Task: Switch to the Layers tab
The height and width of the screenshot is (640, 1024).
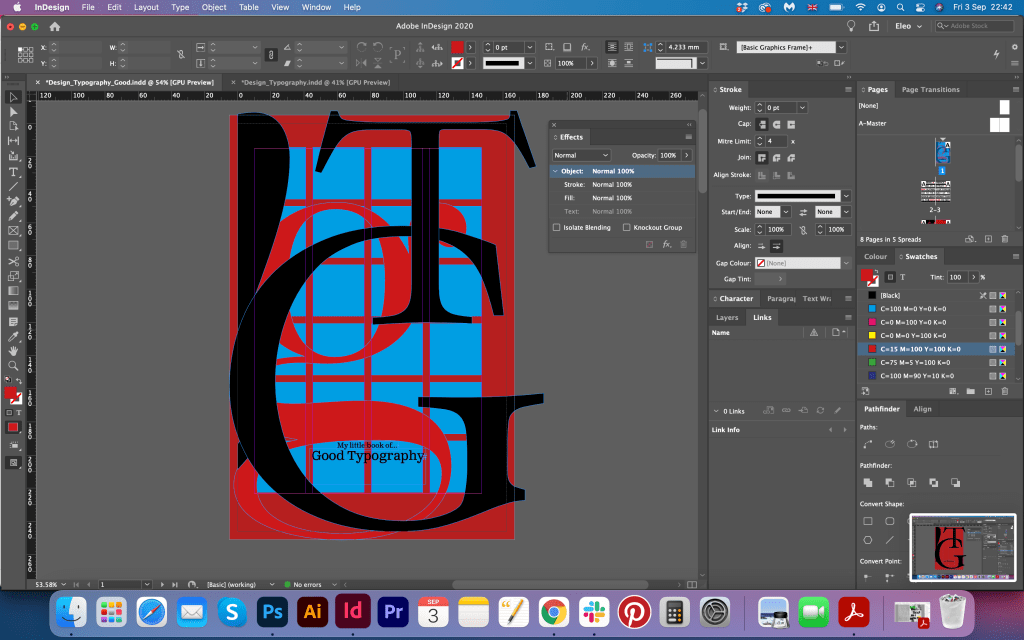Action: [x=727, y=317]
